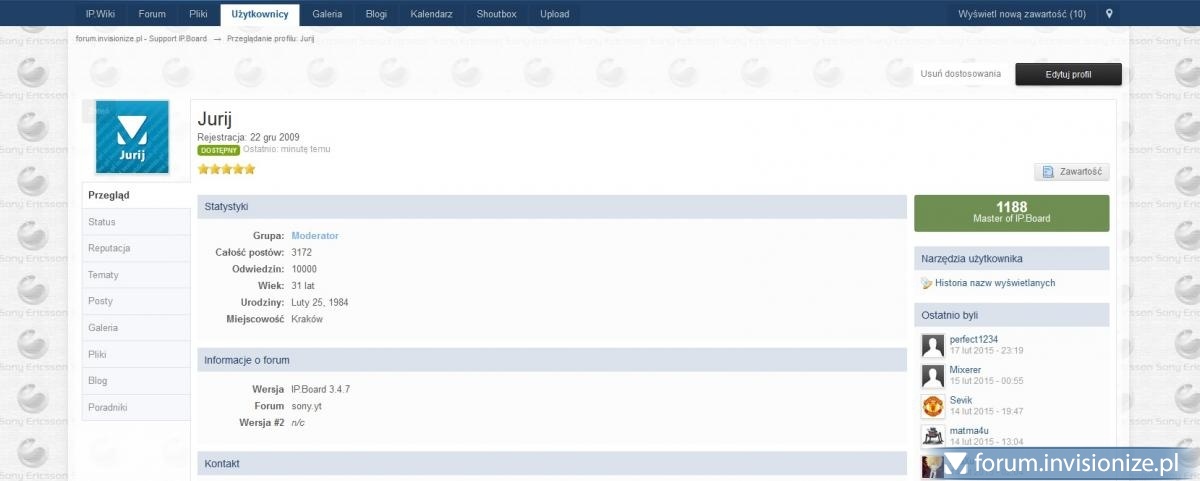Open Sevik username link

pos(961,400)
